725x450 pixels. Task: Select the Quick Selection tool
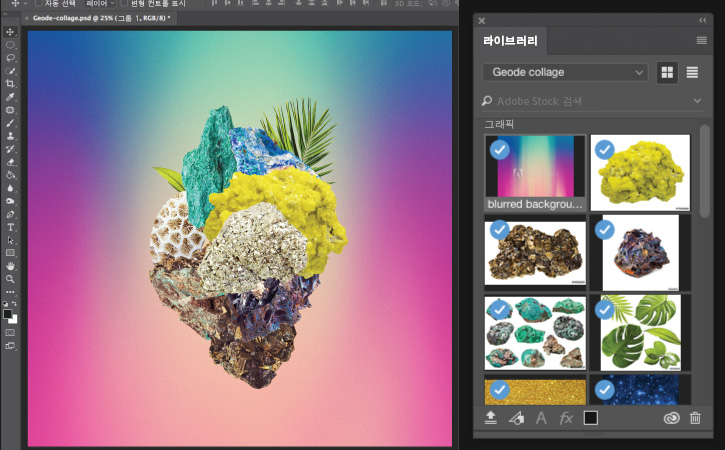[10, 71]
